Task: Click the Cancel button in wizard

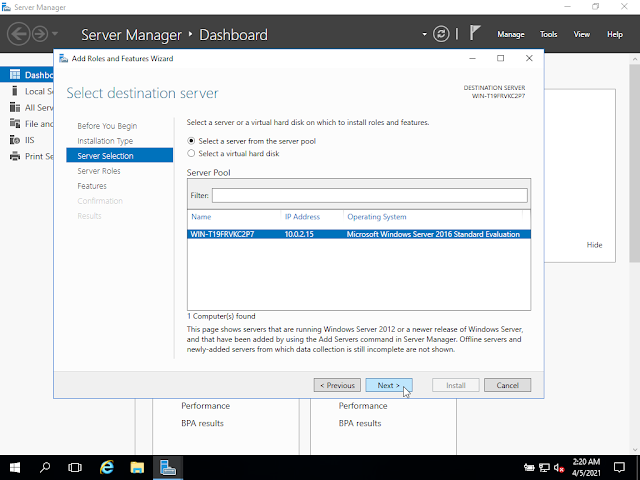Action: click(507, 385)
